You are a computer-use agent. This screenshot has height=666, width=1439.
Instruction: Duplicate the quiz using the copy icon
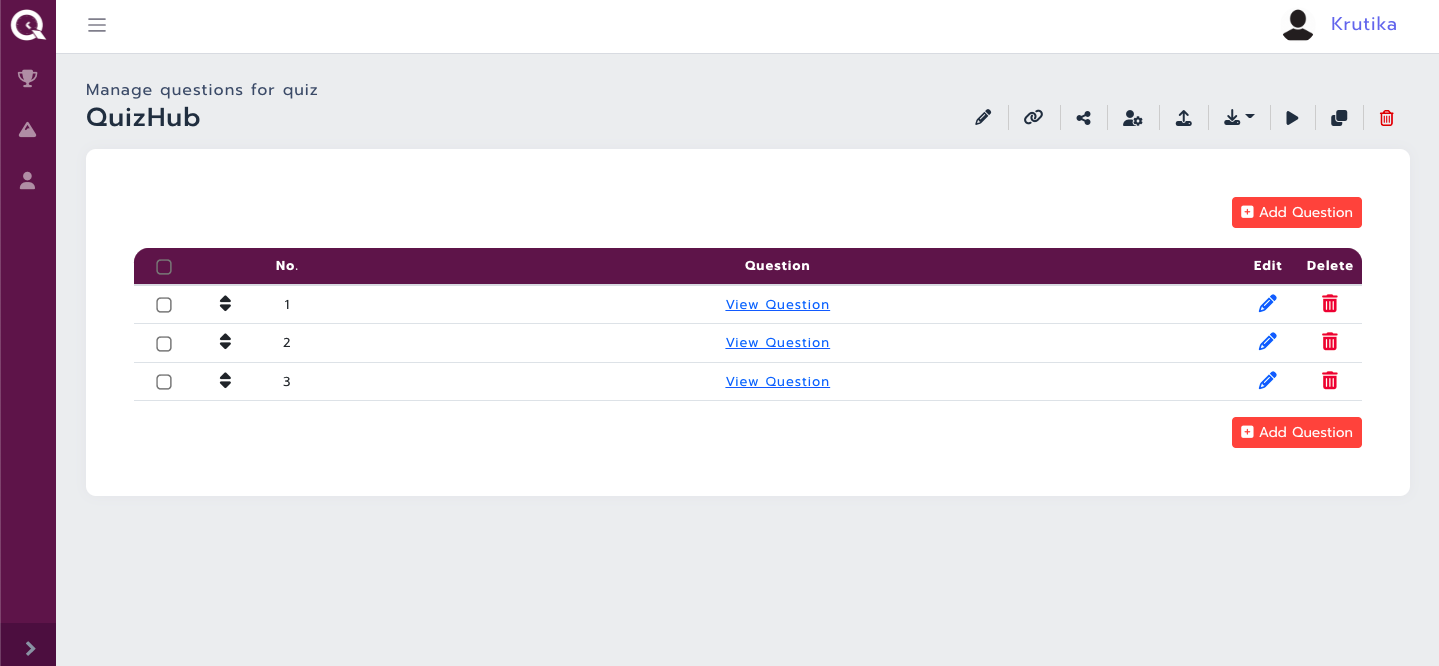[1339, 117]
